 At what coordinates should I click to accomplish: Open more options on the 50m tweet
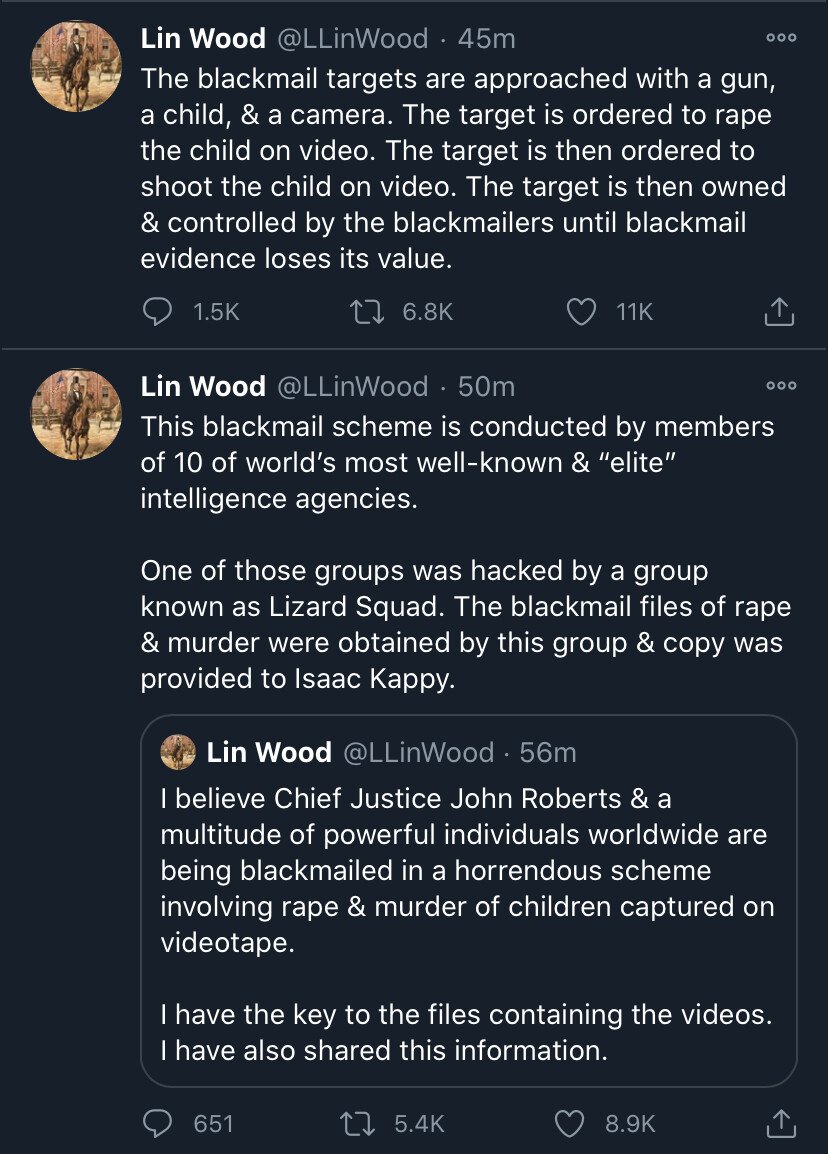tap(780, 386)
